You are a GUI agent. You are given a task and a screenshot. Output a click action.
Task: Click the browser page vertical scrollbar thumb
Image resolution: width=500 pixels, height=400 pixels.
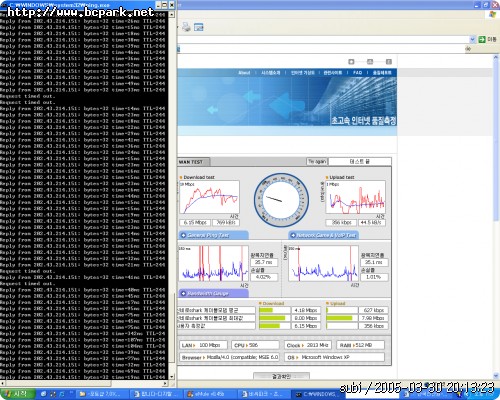(496, 140)
